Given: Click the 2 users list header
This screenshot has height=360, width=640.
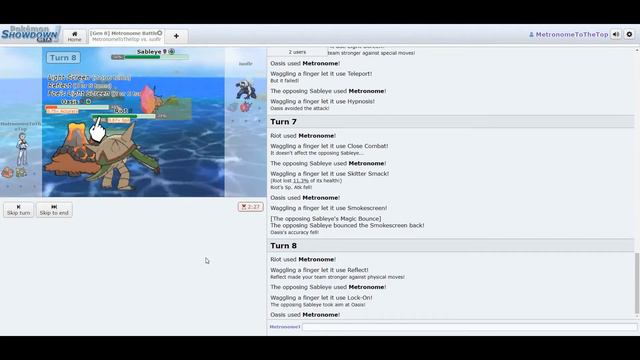Looking at the screenshot, I should [x=297, y=52].
